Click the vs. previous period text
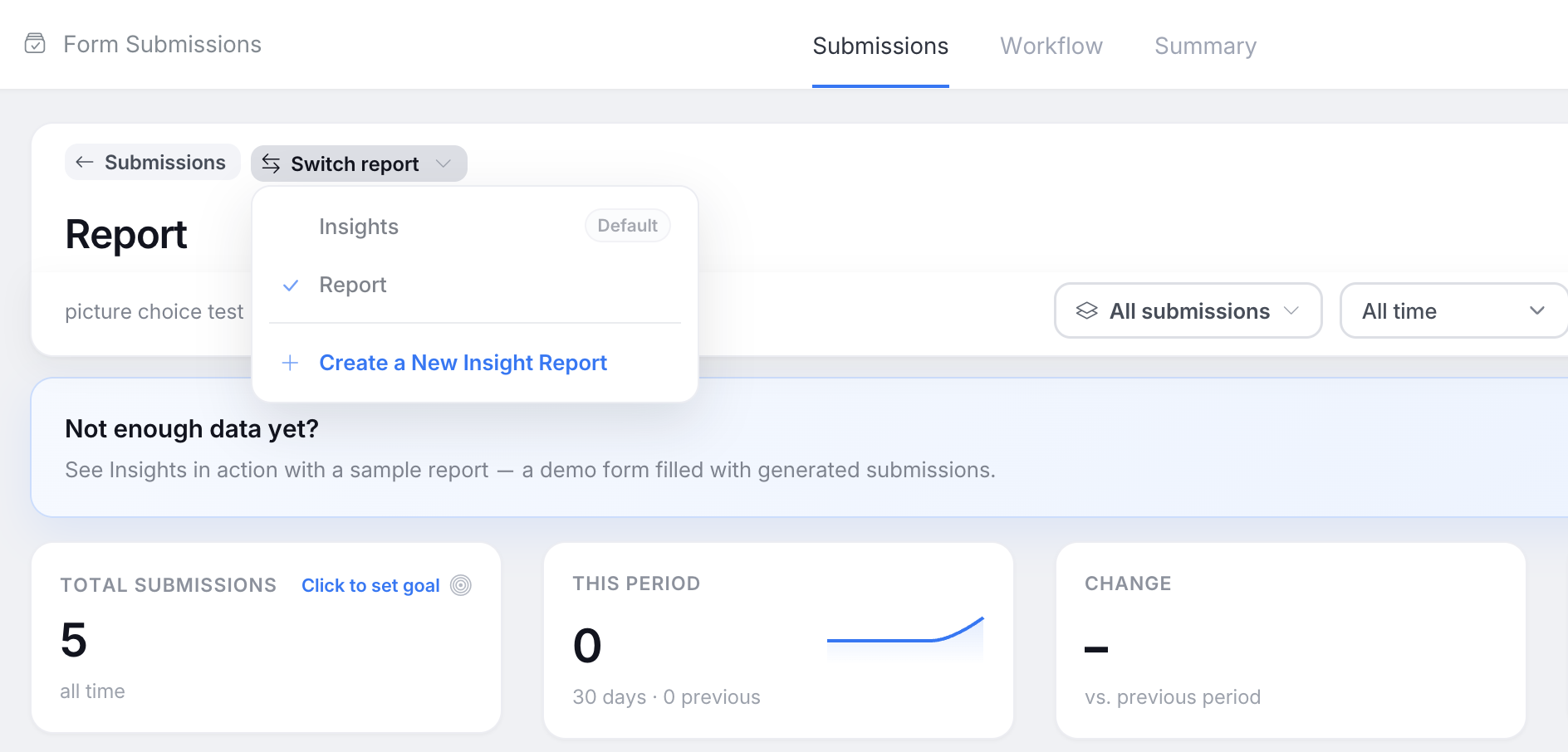 pyautogui.click(x=1173, y=697)
